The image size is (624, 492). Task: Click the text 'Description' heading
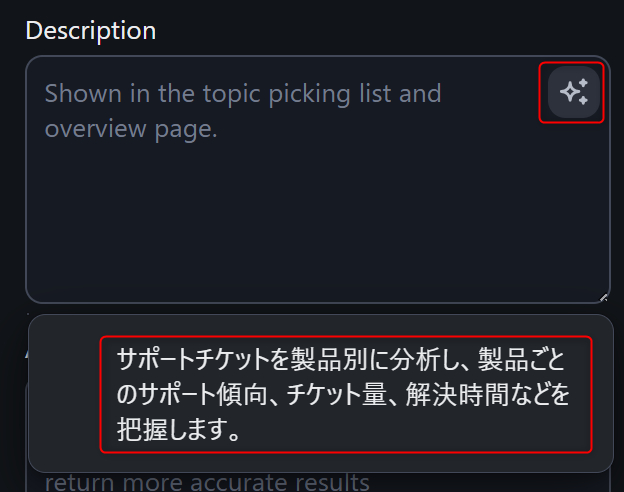(91, 30)
